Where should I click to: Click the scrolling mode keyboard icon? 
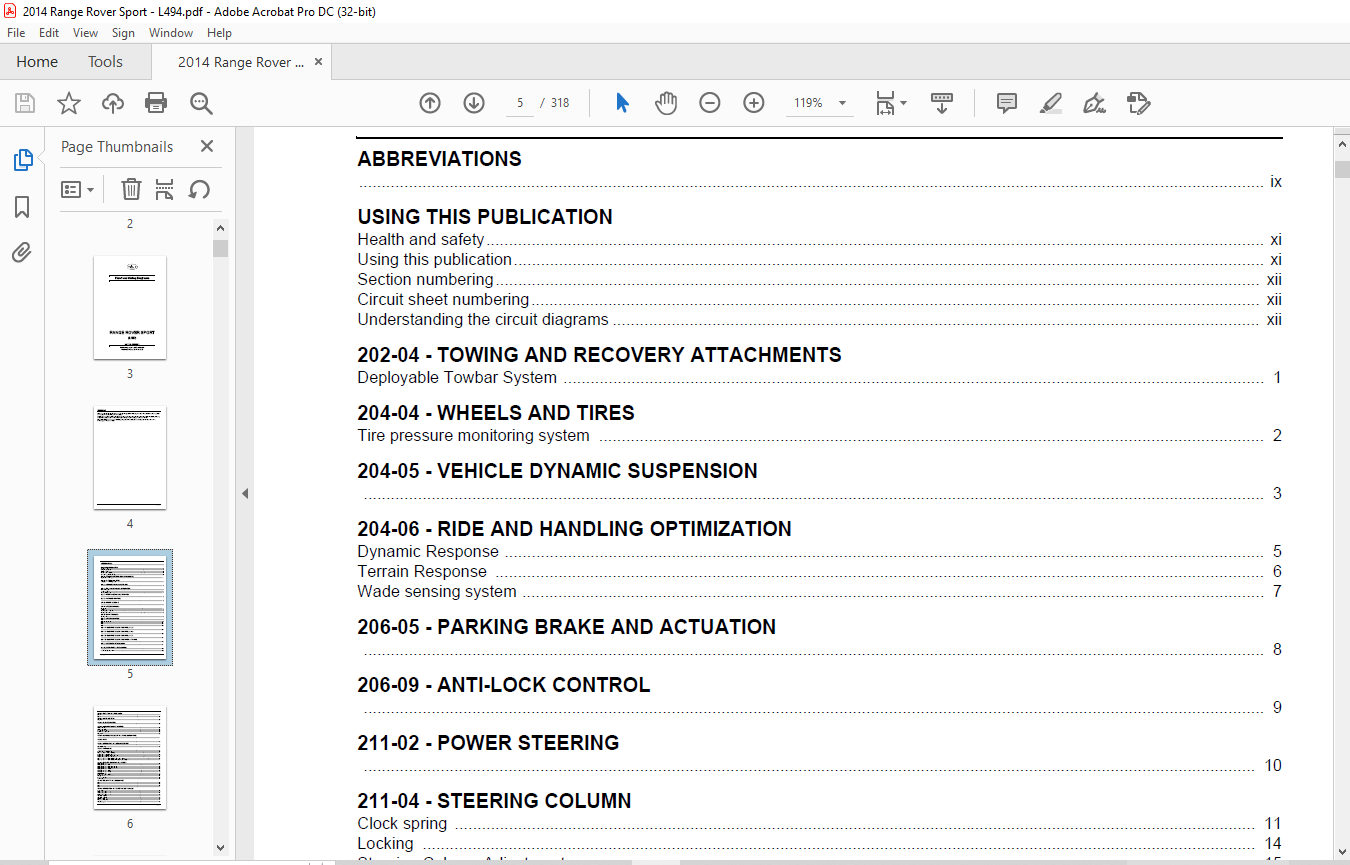click(942, 103)
